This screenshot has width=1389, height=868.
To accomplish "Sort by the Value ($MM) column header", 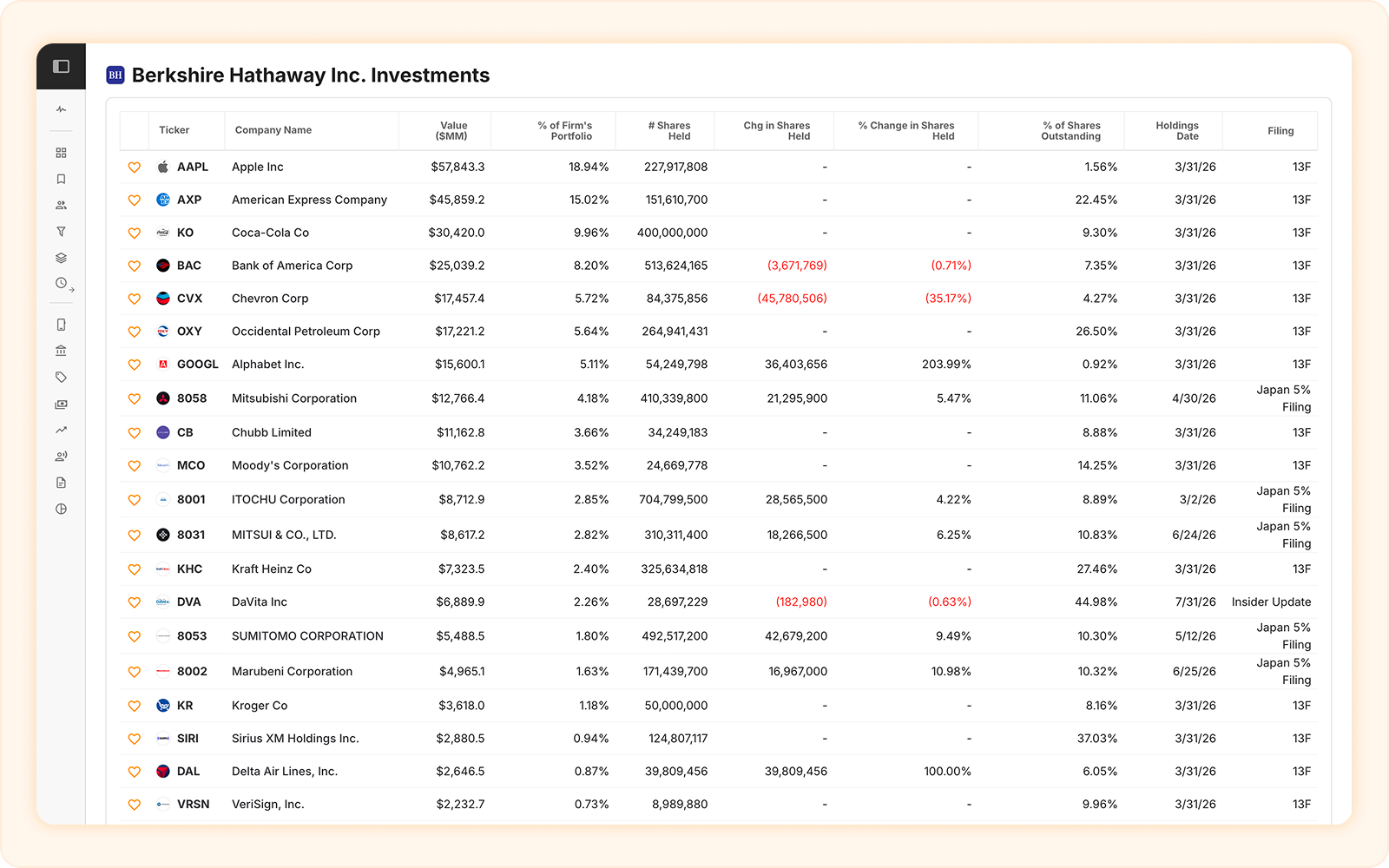I will 453,131.
